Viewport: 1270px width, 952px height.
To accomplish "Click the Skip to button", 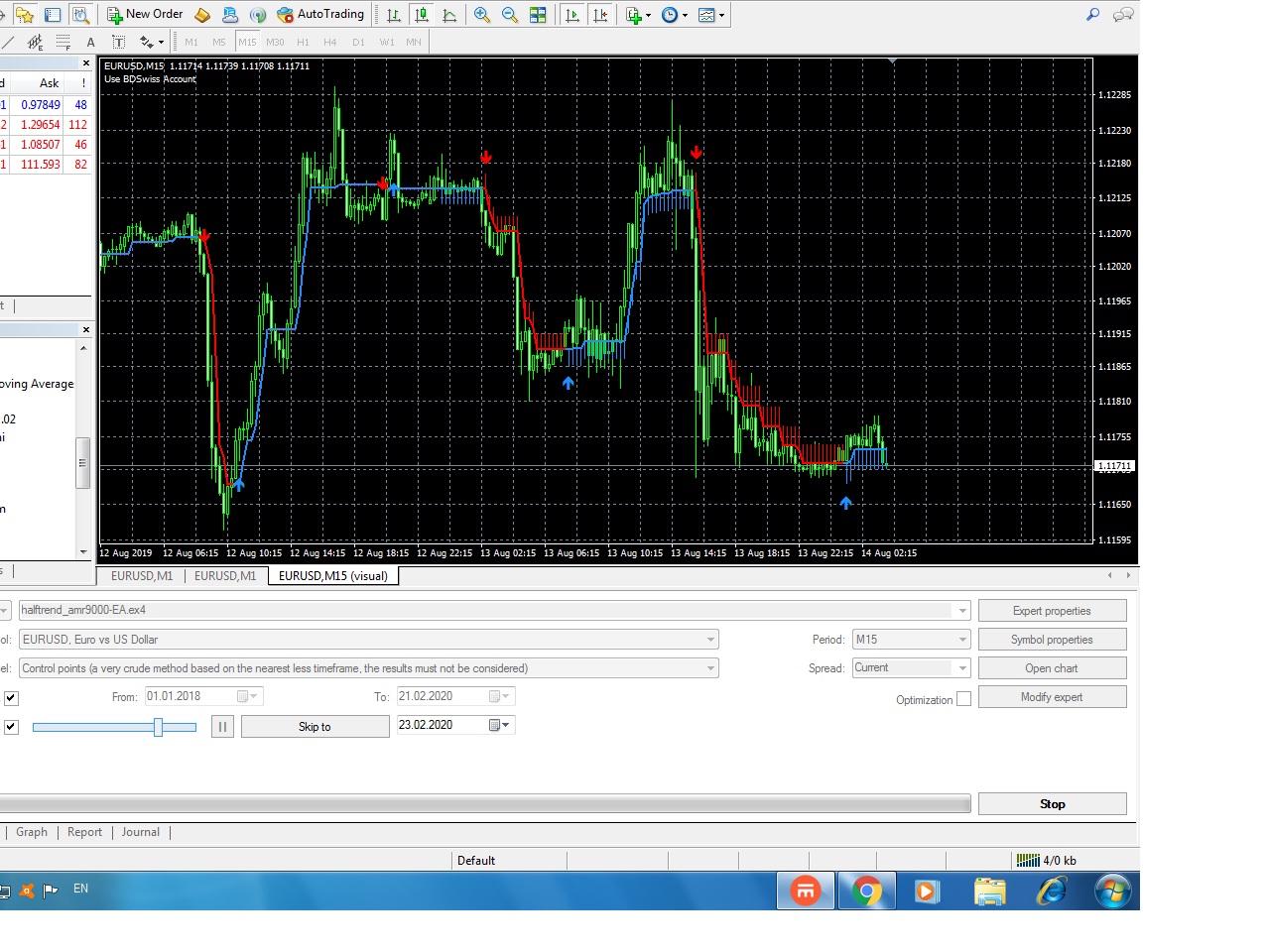I will tap(315, 727).
